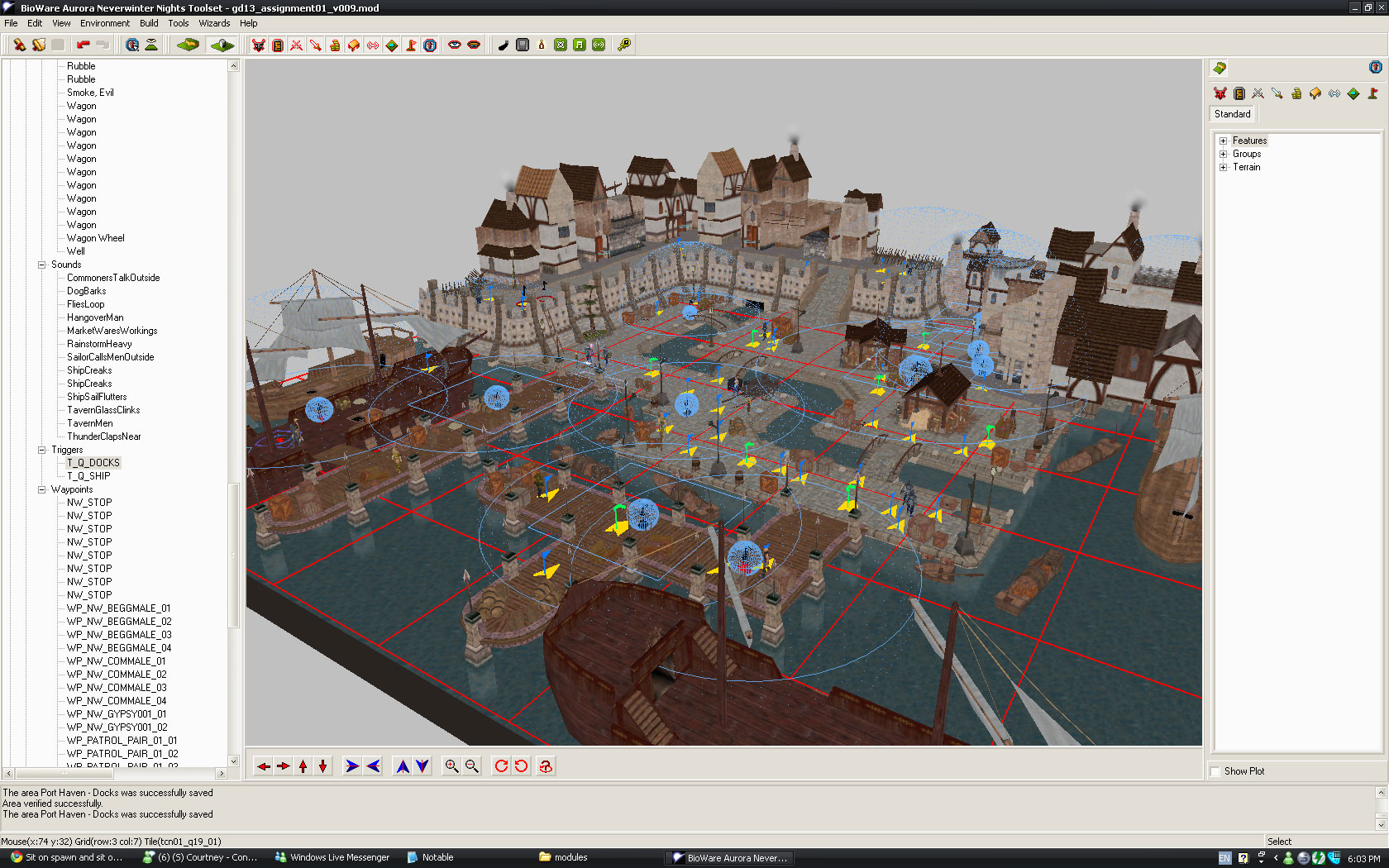Open the View menu
Screen dimensions: 1389x868
coord(61,23)
